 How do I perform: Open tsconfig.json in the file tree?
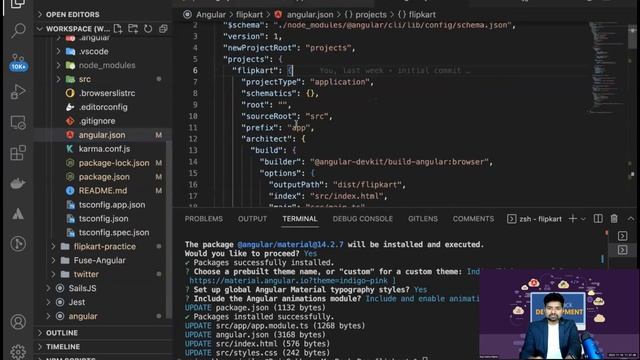[x=102, y=218]
